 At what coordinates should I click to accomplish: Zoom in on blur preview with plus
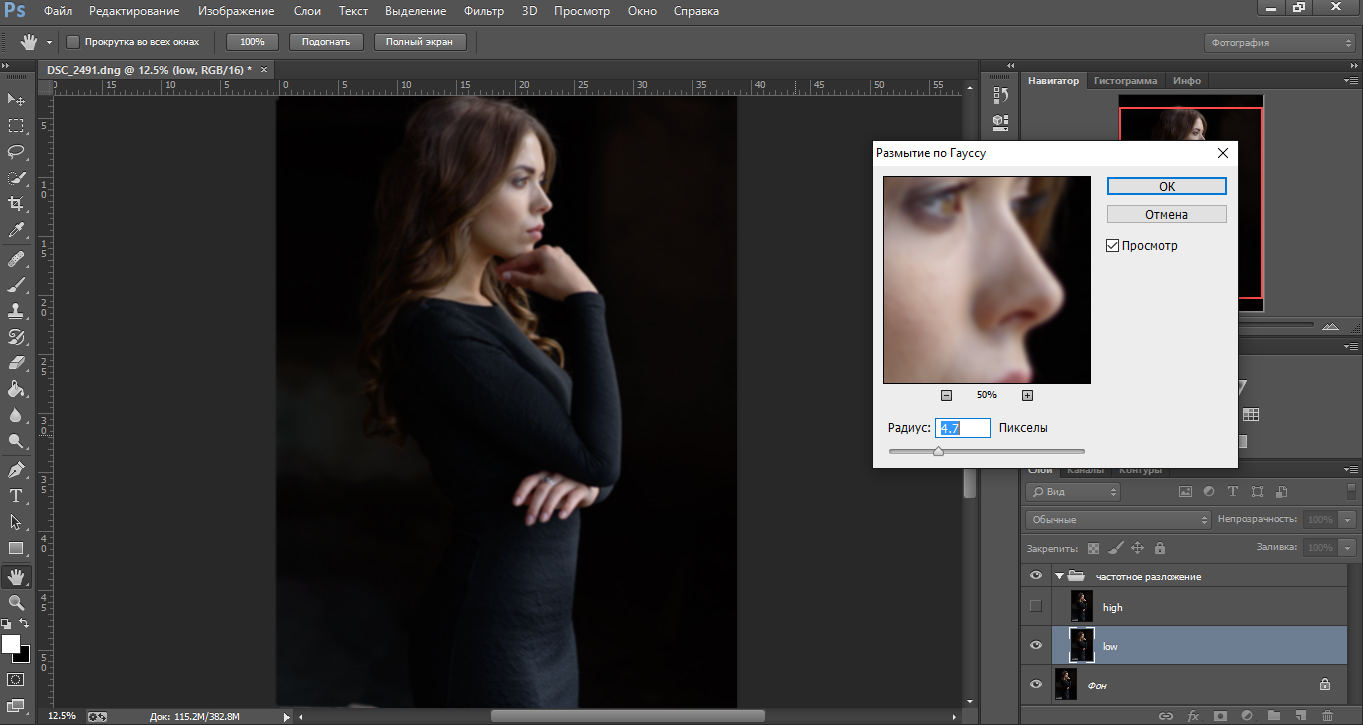[1027, 395]
